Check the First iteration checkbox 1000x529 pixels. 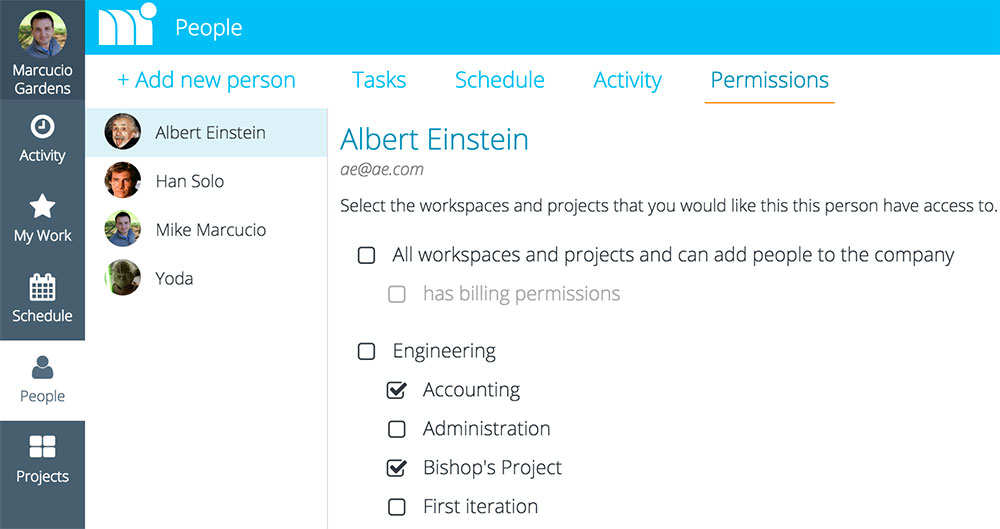(x=397, y=507)
